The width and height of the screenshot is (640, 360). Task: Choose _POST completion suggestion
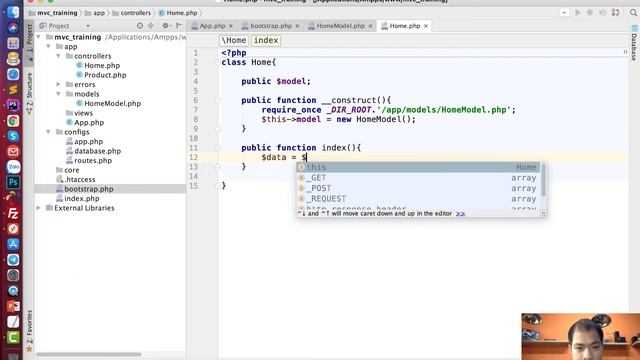pyautogui.click(x=419, y=188)
